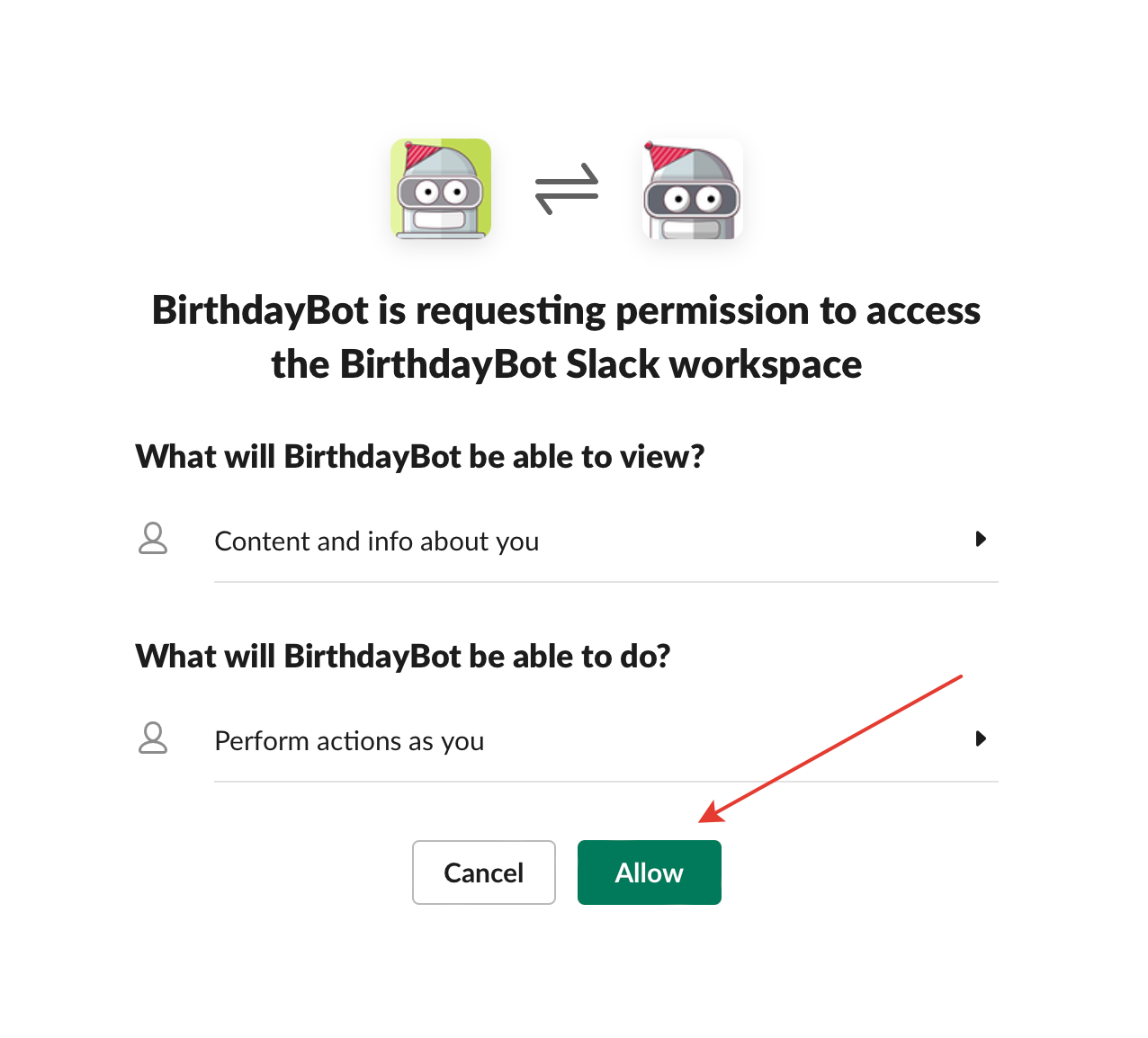The height and width of the screenshot is (1038, 1148).
Task: Click the divider line under Content and info row
Action: pos(605,582)
